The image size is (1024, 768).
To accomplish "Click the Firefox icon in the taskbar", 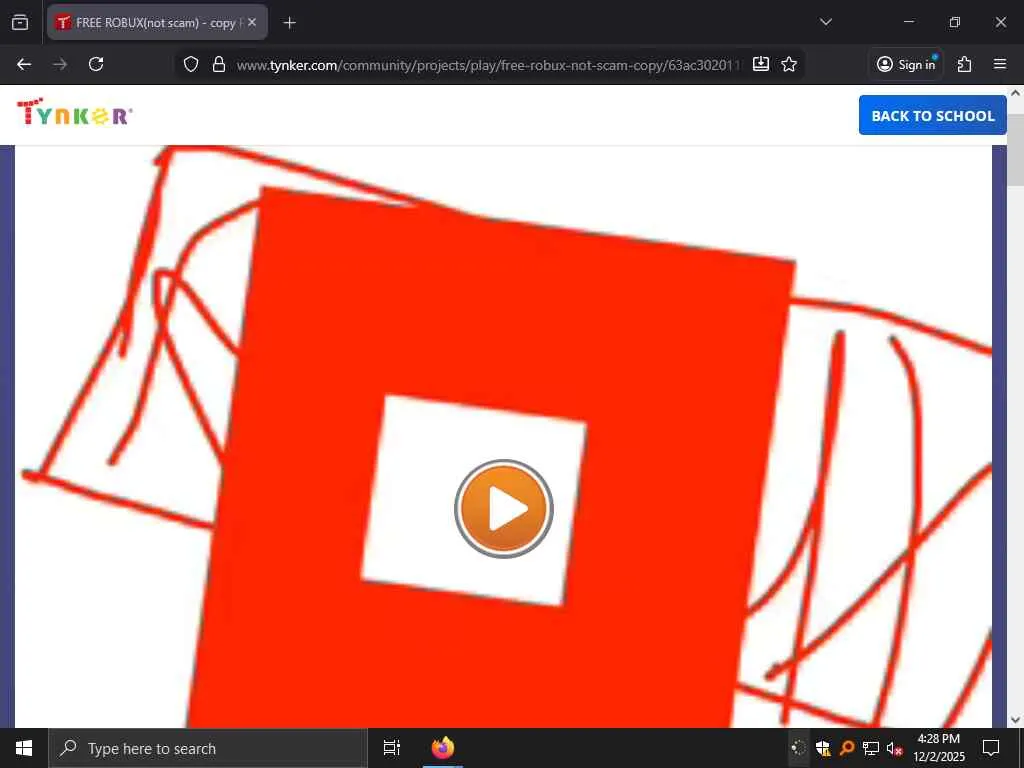I will click(443, 748).
